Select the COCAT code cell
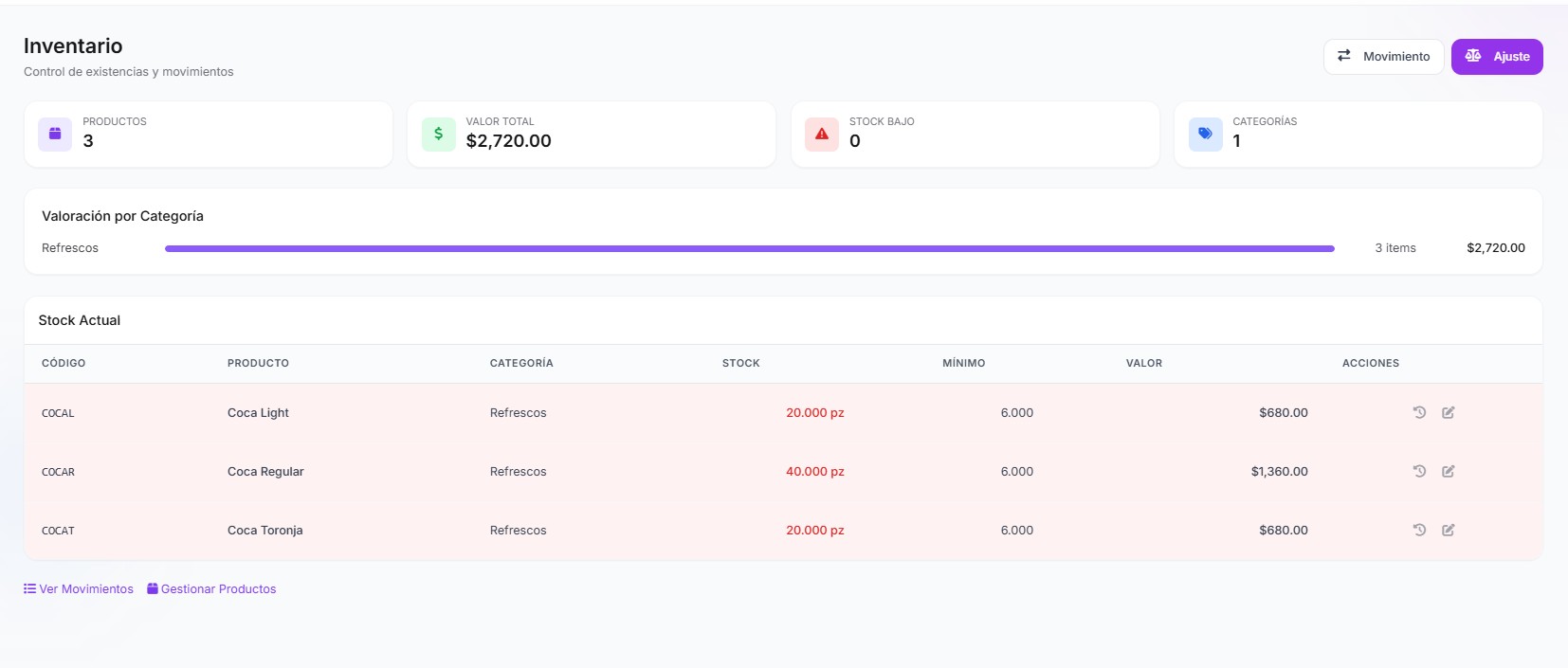Image resolution: width=1568 pixels, height=668 pixels. (x=58, y=531)
